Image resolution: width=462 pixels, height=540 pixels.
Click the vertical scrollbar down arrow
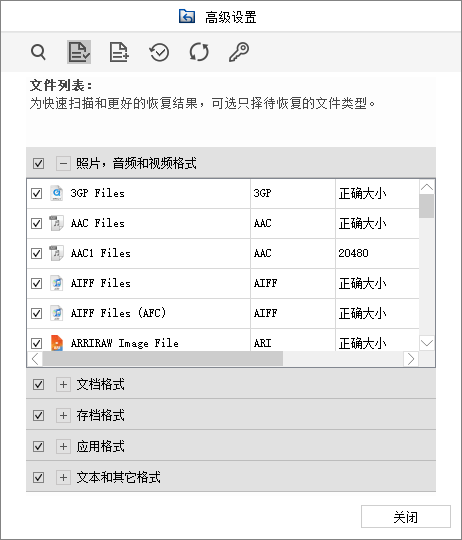click(427, 343)
